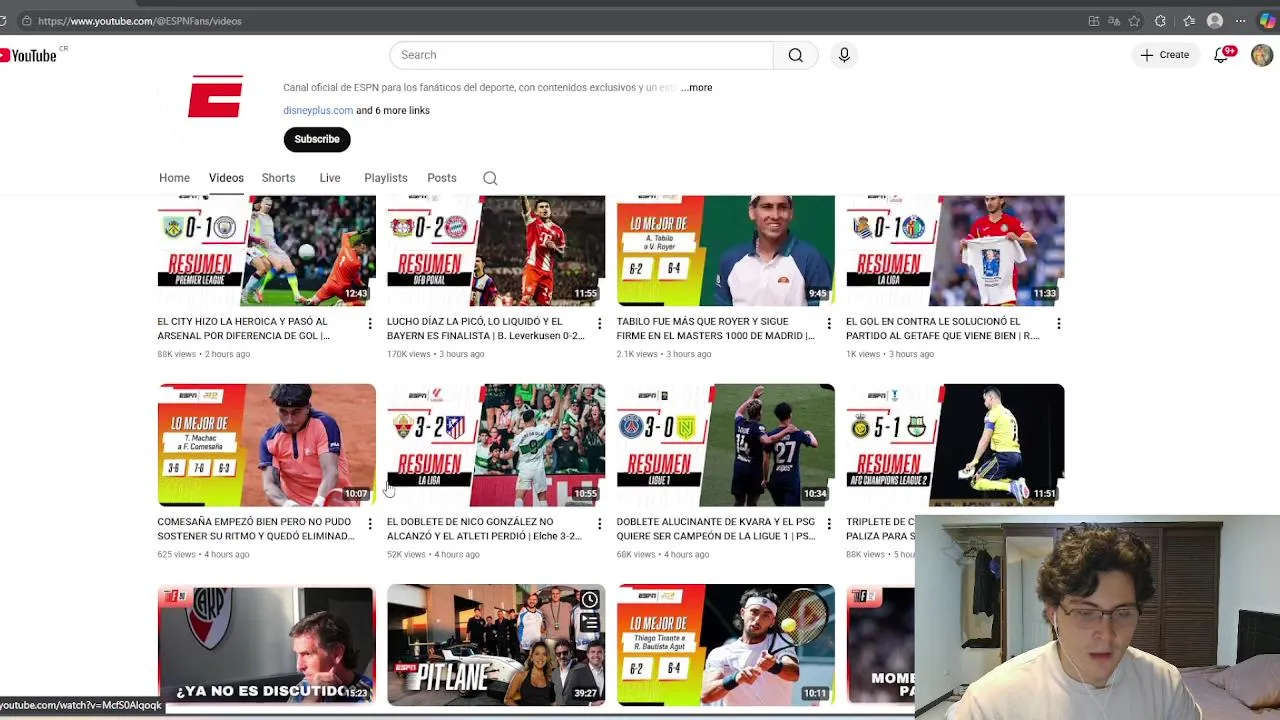Open the browser profile icon

click(1215, 21)
